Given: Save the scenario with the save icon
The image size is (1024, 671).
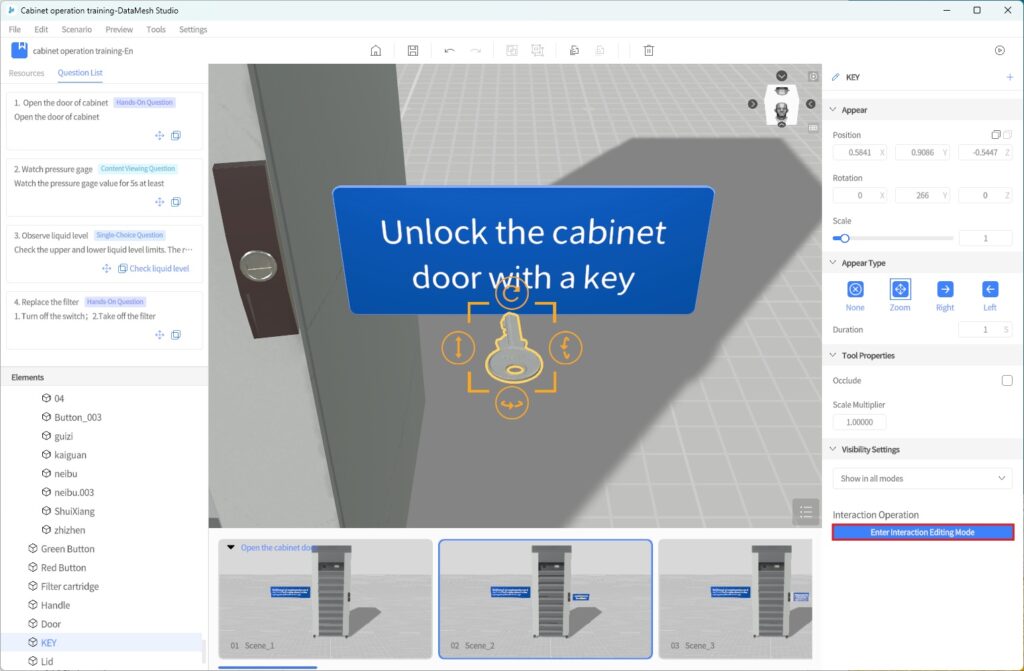Looking at the screenshot, I should pos(413,50).
